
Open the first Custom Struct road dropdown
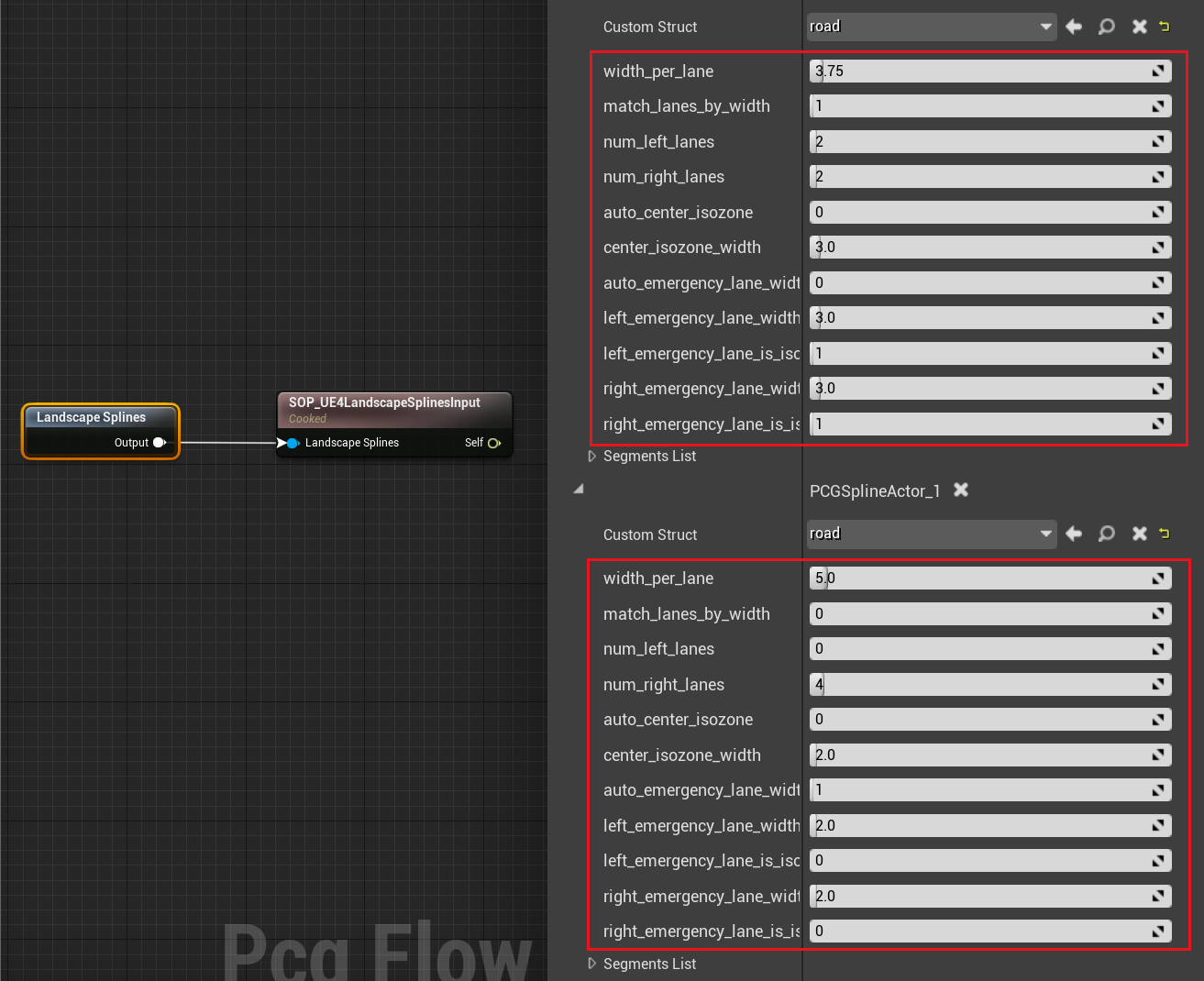tap(931, 27)
